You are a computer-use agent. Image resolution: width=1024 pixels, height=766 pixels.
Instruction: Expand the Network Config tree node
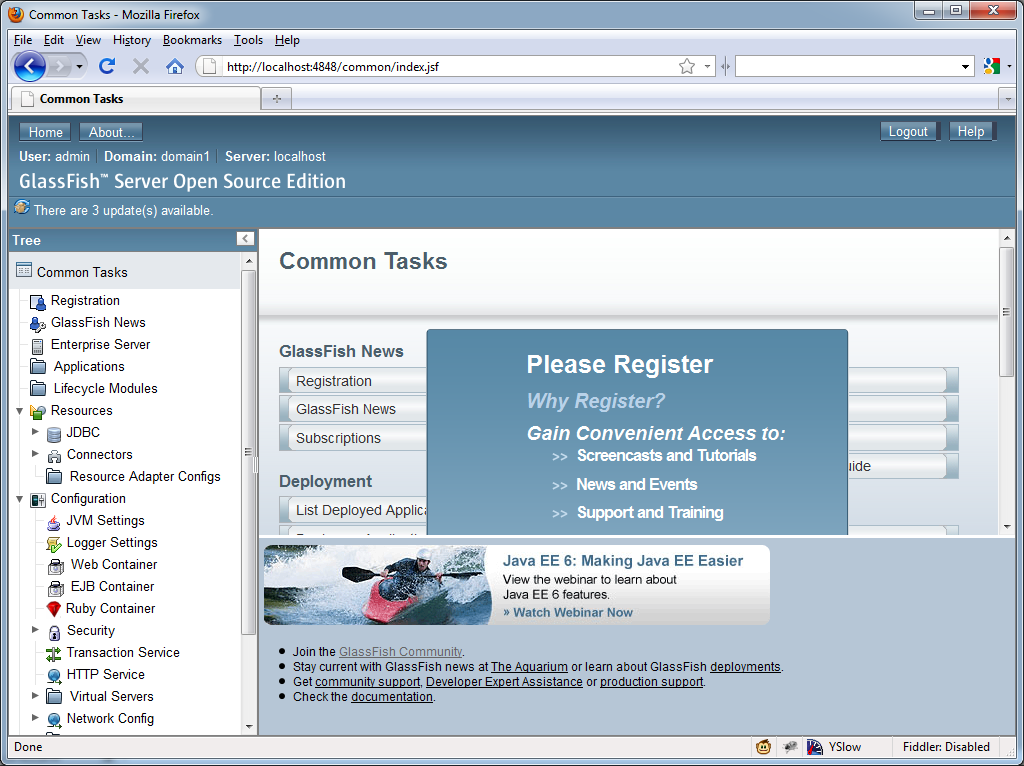pos(35,717)
